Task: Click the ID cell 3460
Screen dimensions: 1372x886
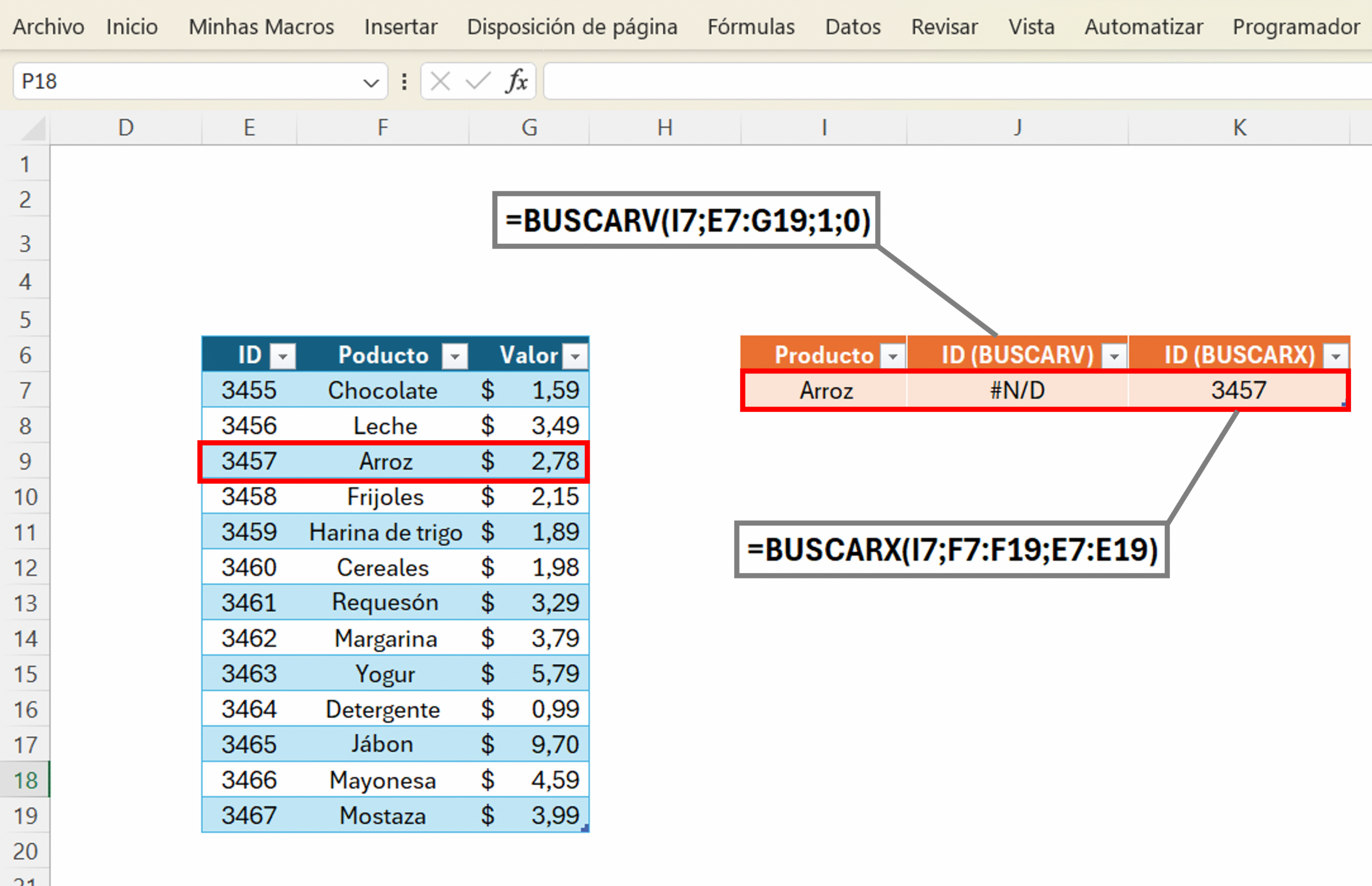Action: pos(249,568)
